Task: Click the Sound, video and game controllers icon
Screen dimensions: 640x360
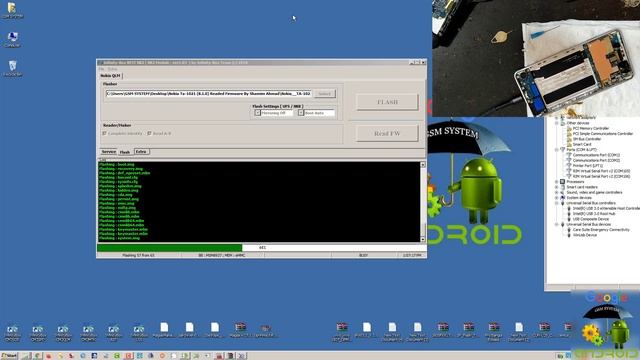Action: point(563,192)
